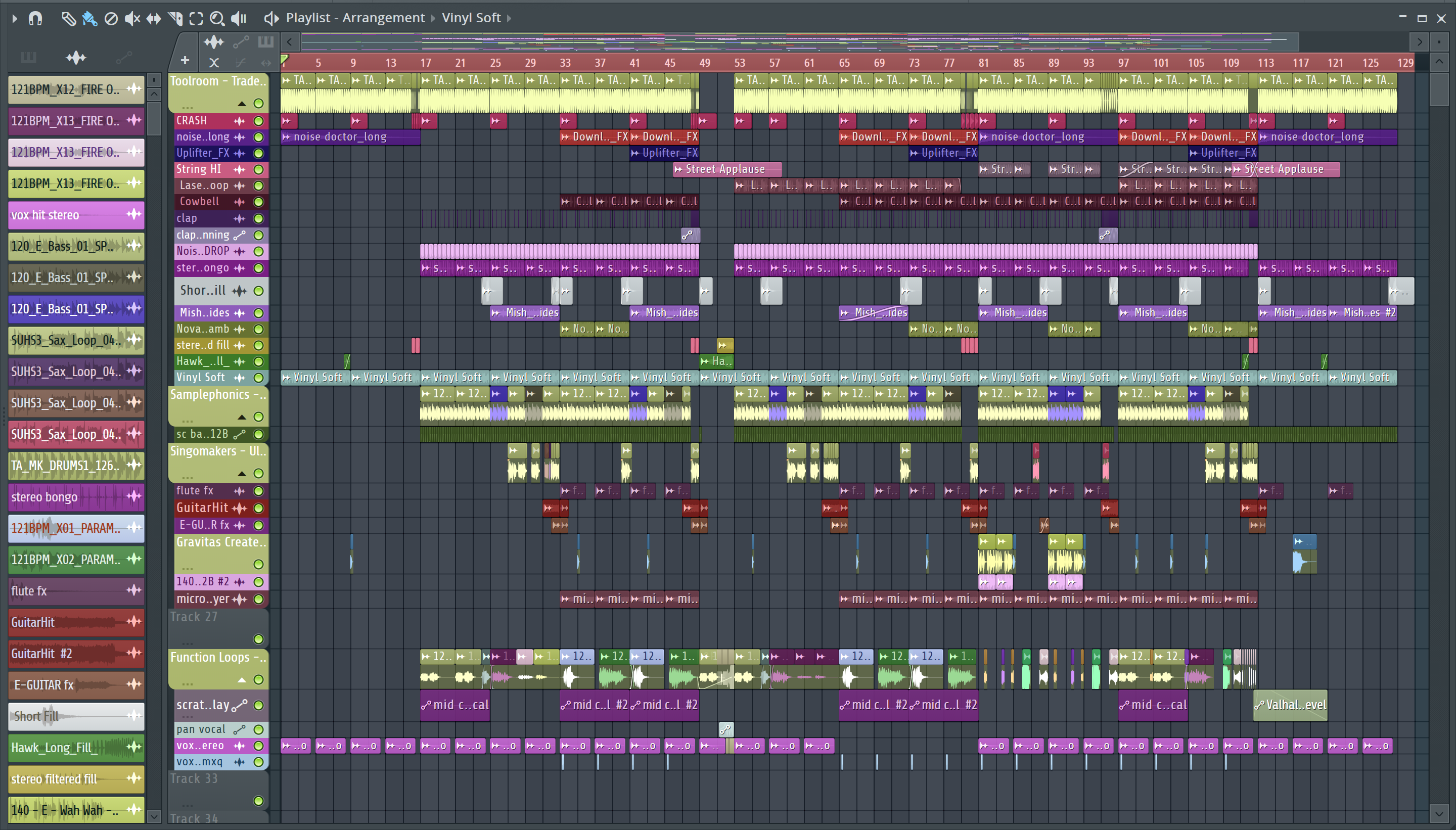Collapse the Toolroom track group
This screenshot has width=1456, height=830.
click(242, 104)
